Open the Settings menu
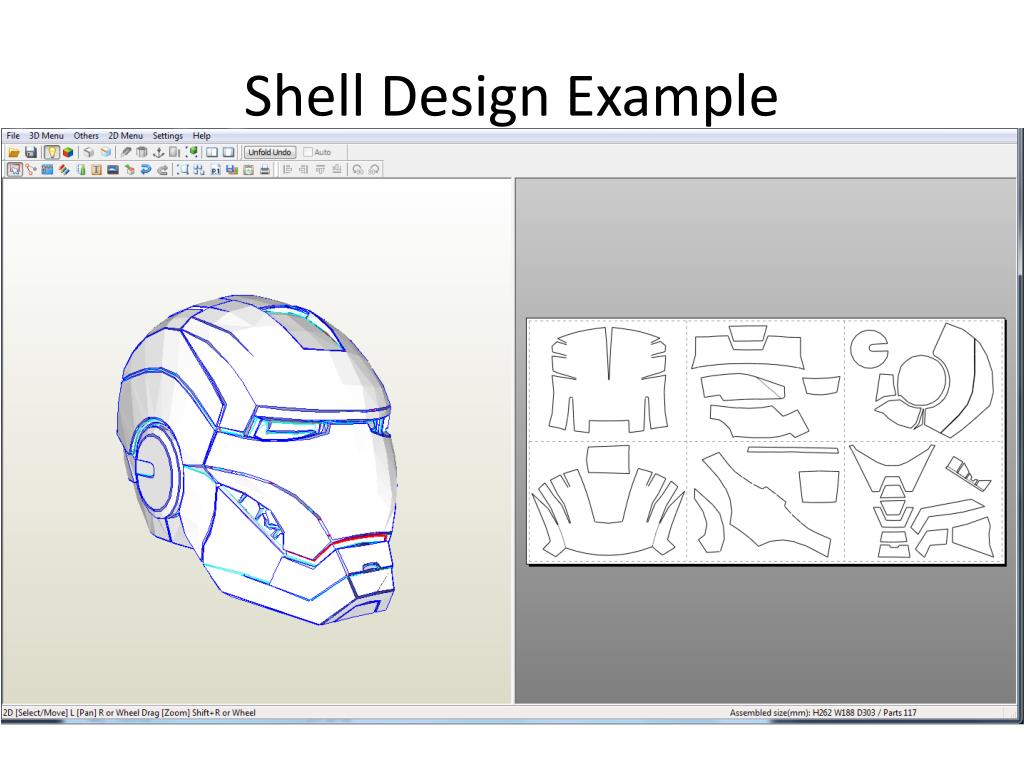 click(x=168, y=136)
